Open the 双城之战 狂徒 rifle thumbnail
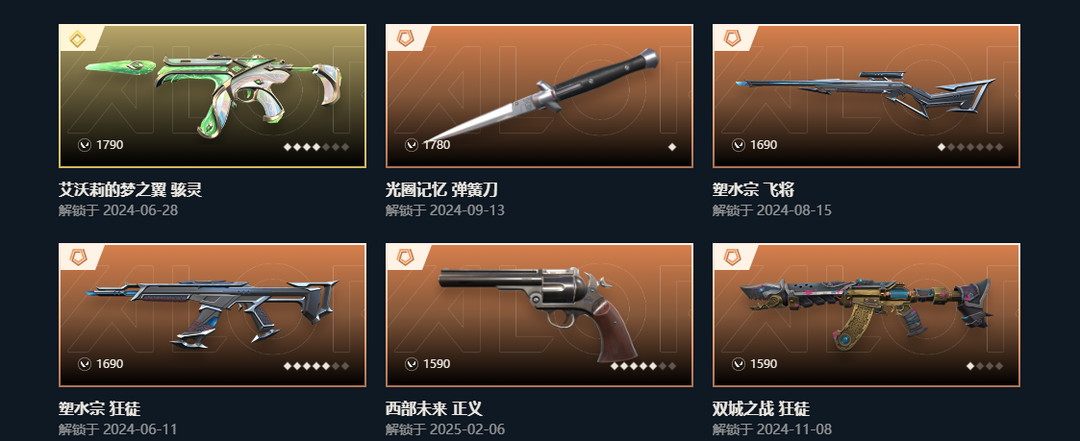1080x441 pixels. 866,315
